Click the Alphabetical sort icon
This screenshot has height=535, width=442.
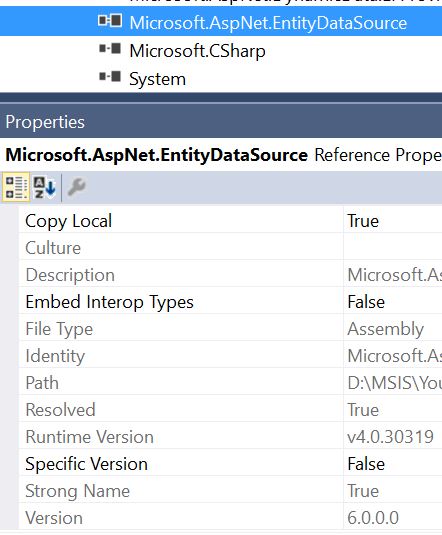coord(44,187)
